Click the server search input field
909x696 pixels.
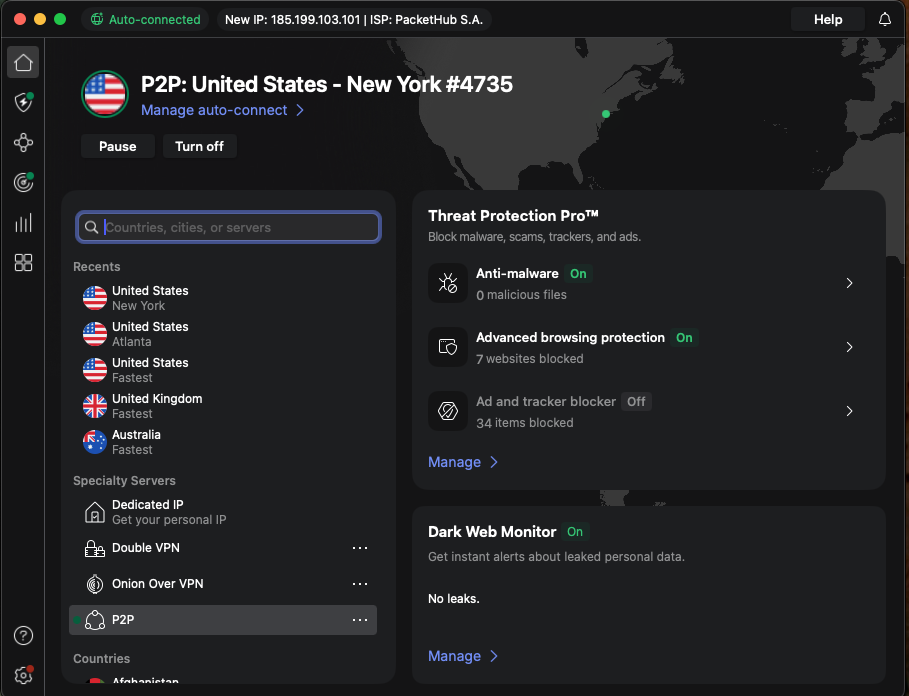point(228,227)
